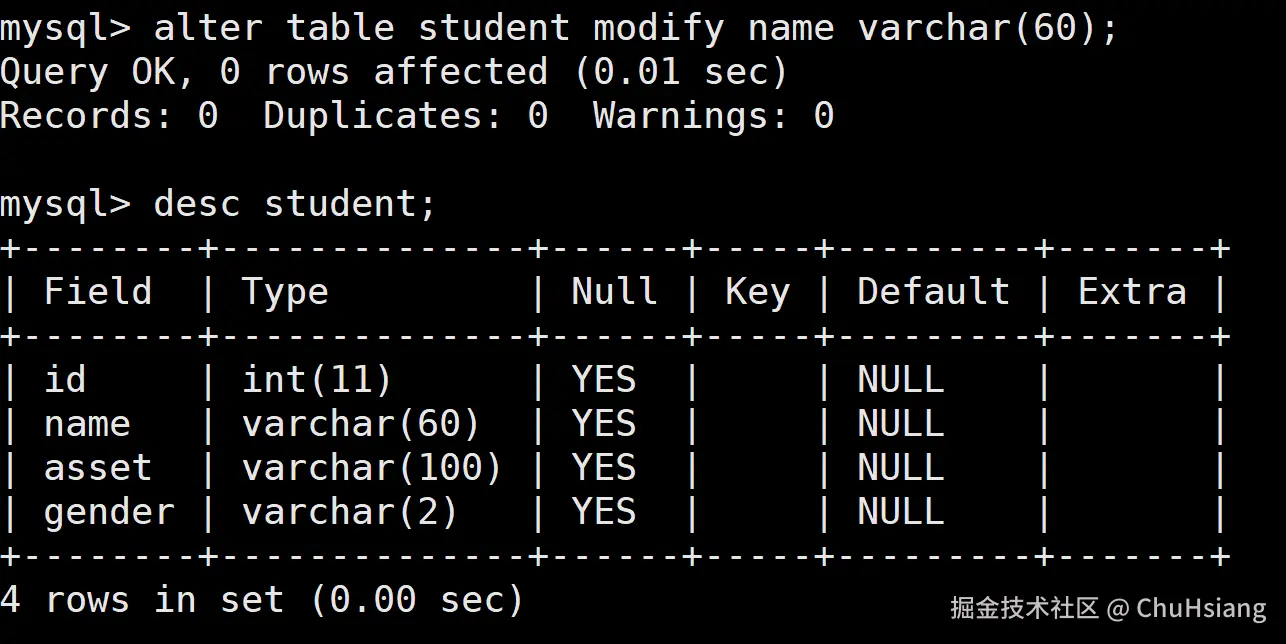Screen dimensions: 1286x644
Task: Click the 'Duplicates: 0' text
Action: click(x=405, y=116)
